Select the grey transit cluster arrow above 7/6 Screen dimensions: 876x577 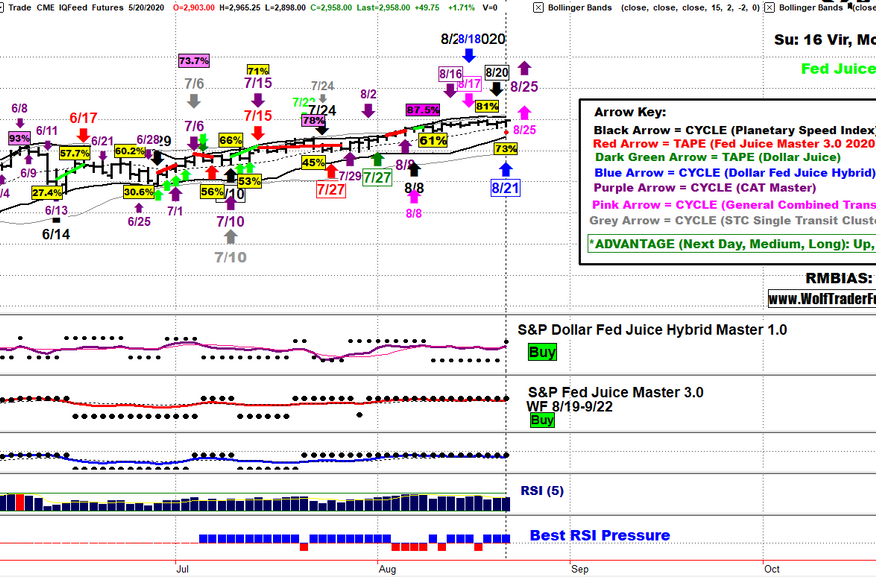coord(193,101)
